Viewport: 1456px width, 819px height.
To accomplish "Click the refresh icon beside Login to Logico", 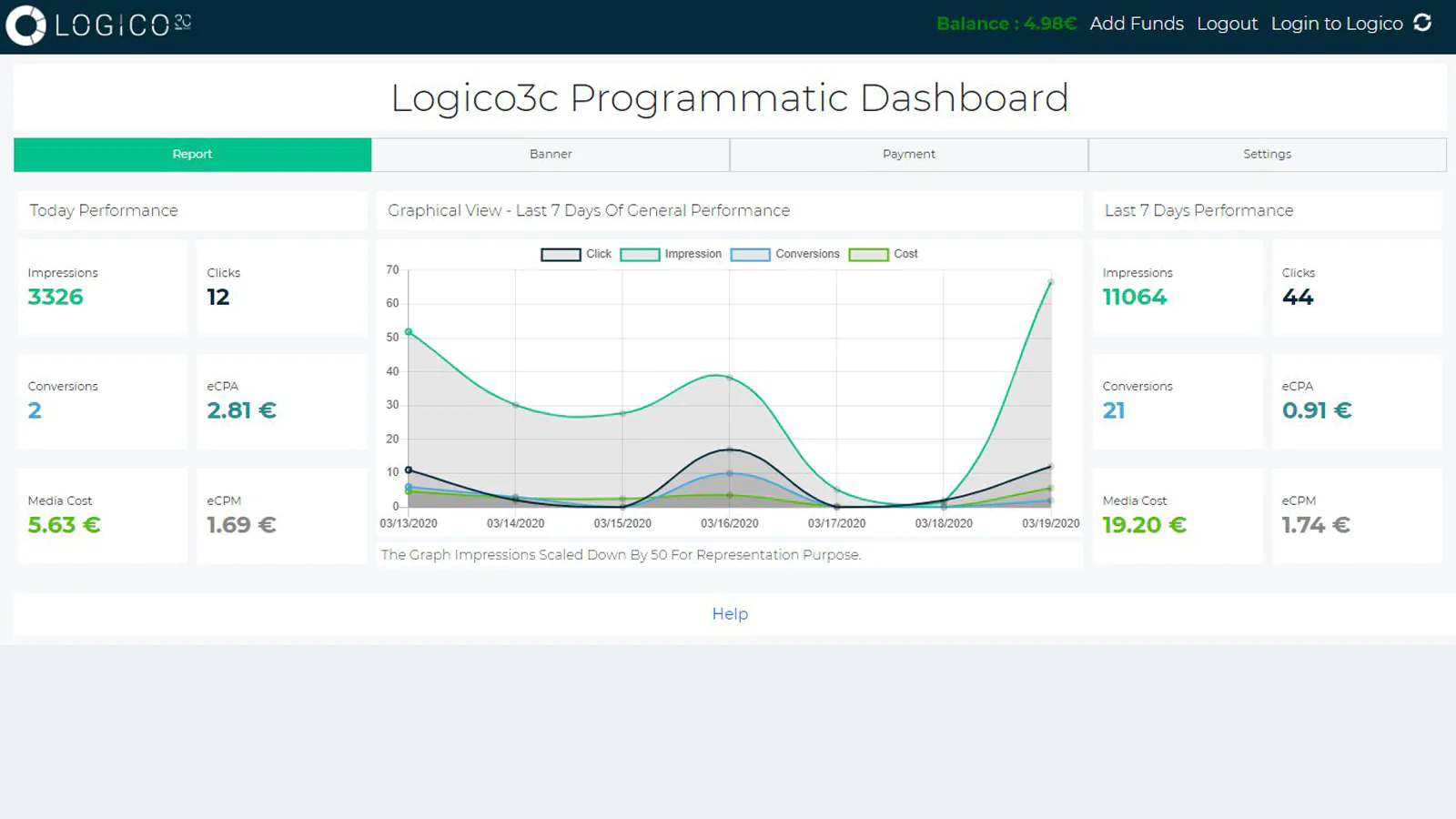I will [x=1422, y=23].
